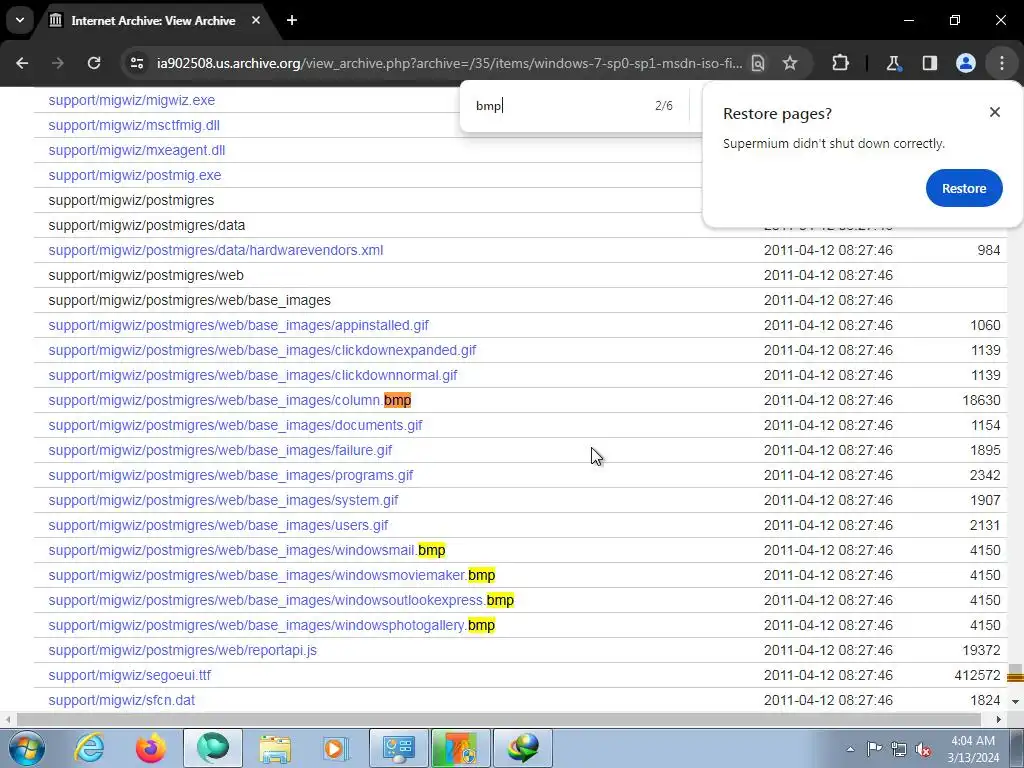Select the Internet Archive: View Archive tab
Viewport: 1024px width, 768px height.
click(x=153, y=21)
